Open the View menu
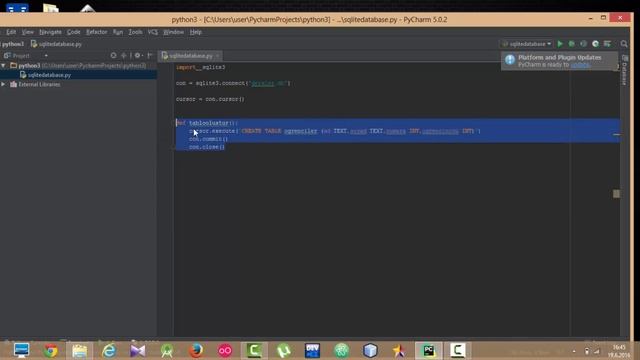This screenshot has width=640, height=360. [x=28, y=32]
